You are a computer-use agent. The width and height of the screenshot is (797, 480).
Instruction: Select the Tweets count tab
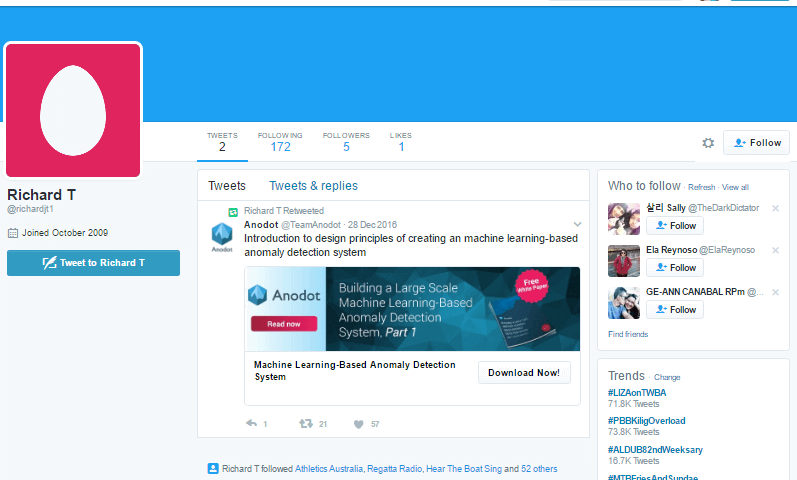(x=222, y=142)
